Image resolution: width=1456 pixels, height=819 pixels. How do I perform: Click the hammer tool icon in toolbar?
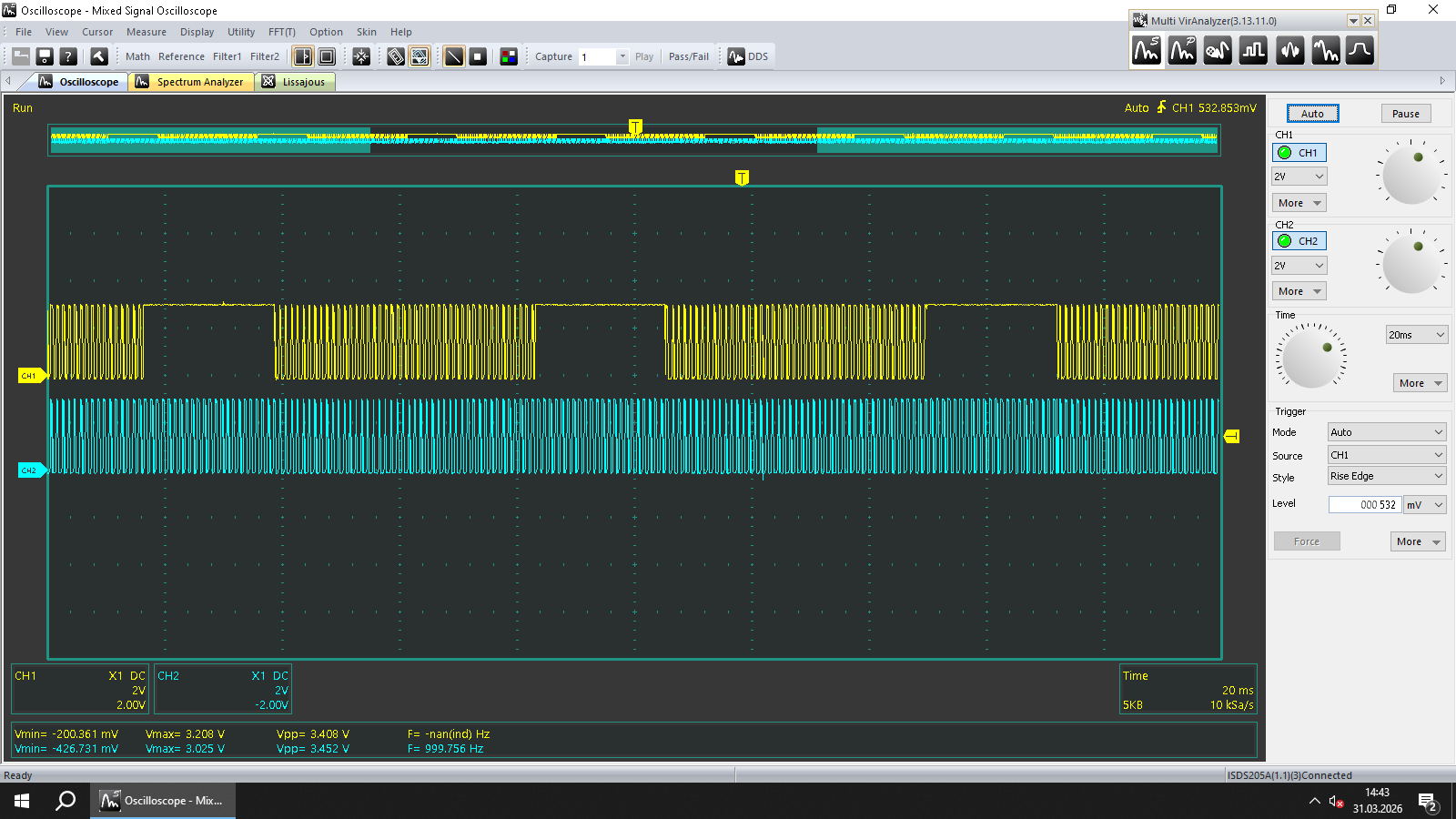tap(99, 56)
